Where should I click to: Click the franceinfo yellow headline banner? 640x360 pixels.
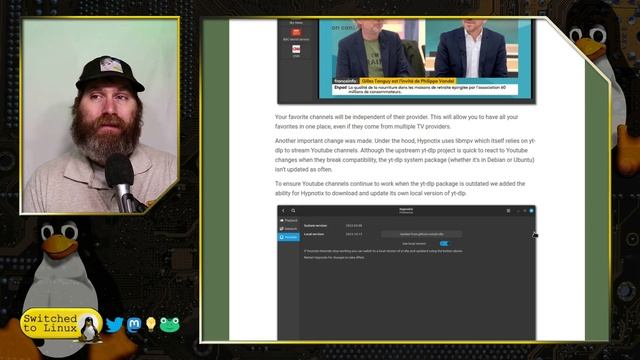[x=408, y=81]
